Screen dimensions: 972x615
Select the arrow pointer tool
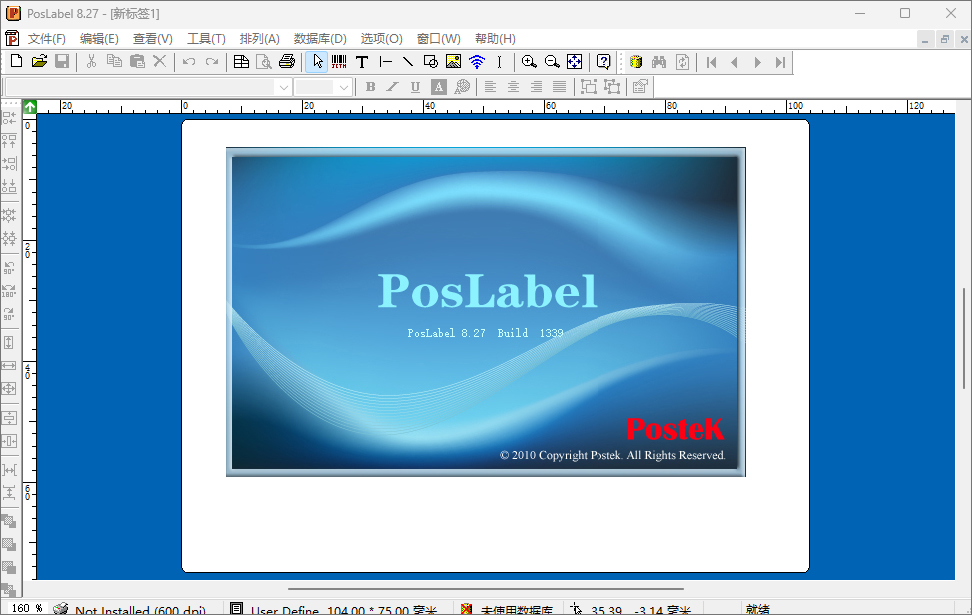point(317,61)
